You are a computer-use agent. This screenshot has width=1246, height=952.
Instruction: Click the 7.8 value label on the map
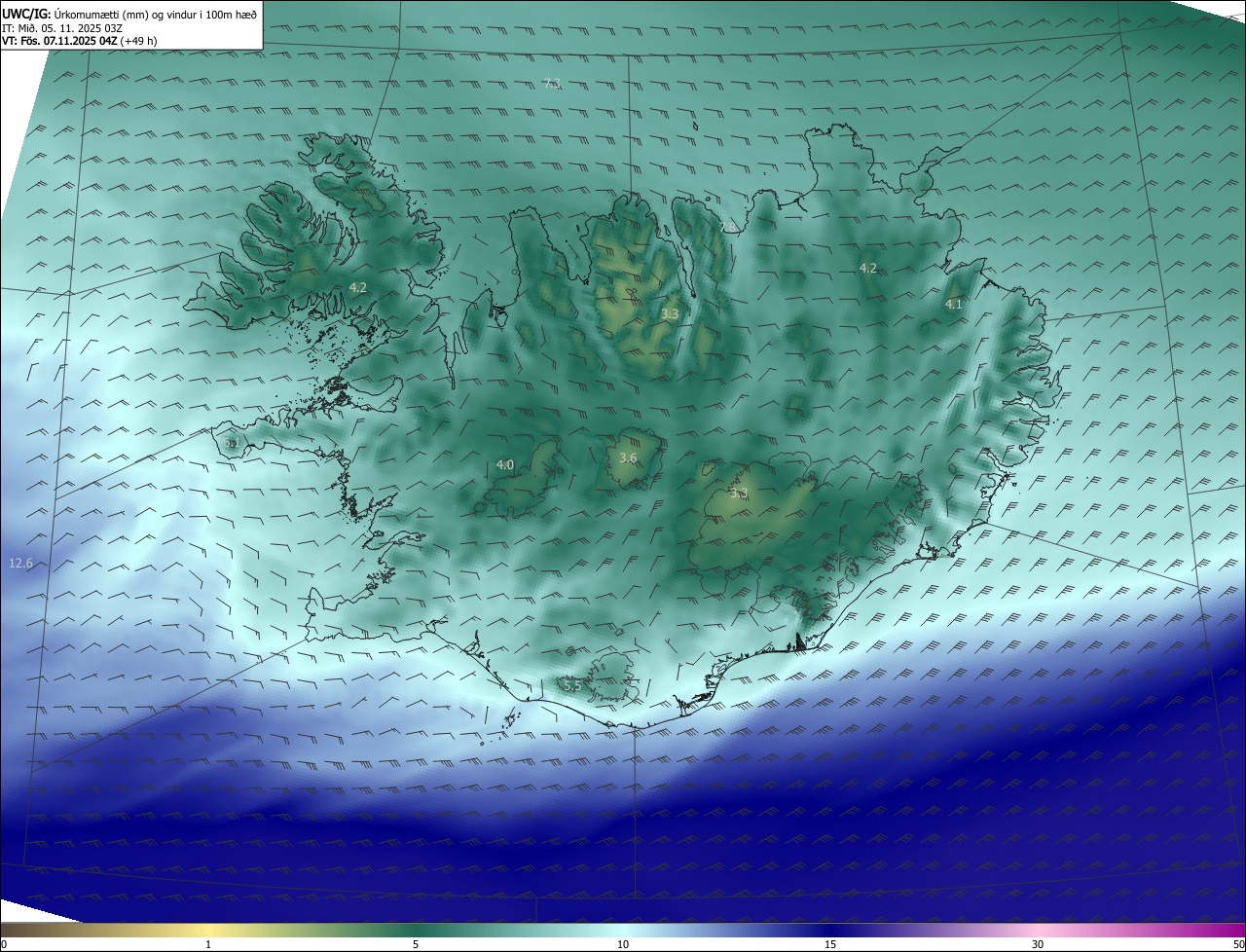[x=727, y=227]
